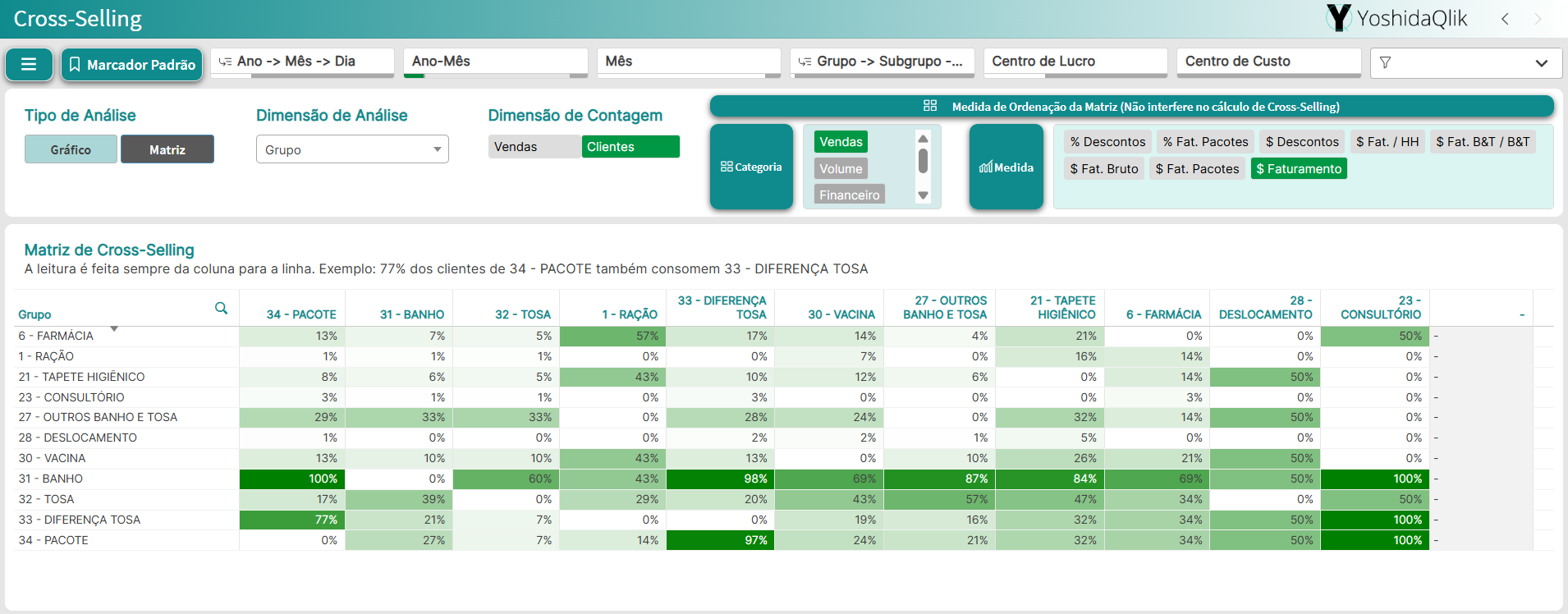Click the 98% cell in 31 - BANHO row
This screenshot has width=1568, height=614.
coord(720,479)
